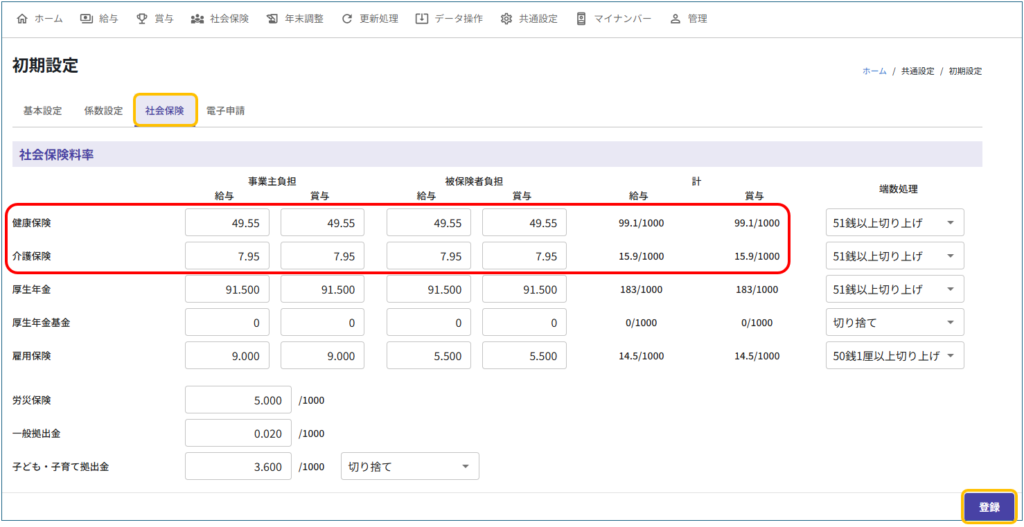1024x527 pixels.
Task: Open the 管理 user icon menu
Action: (x=675, y=19)
